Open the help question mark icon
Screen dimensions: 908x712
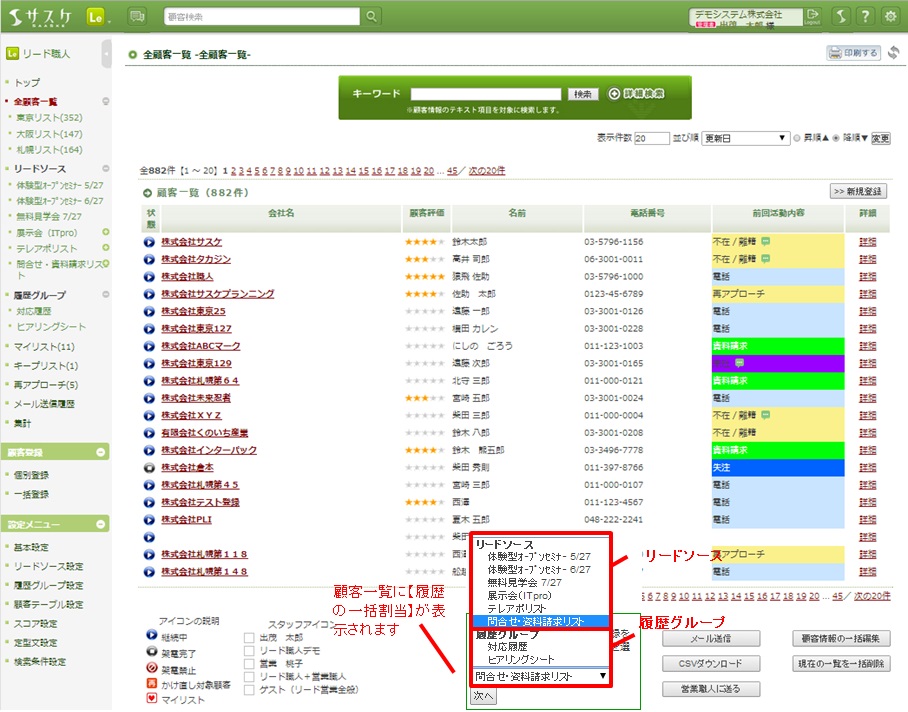coord(865,17)
